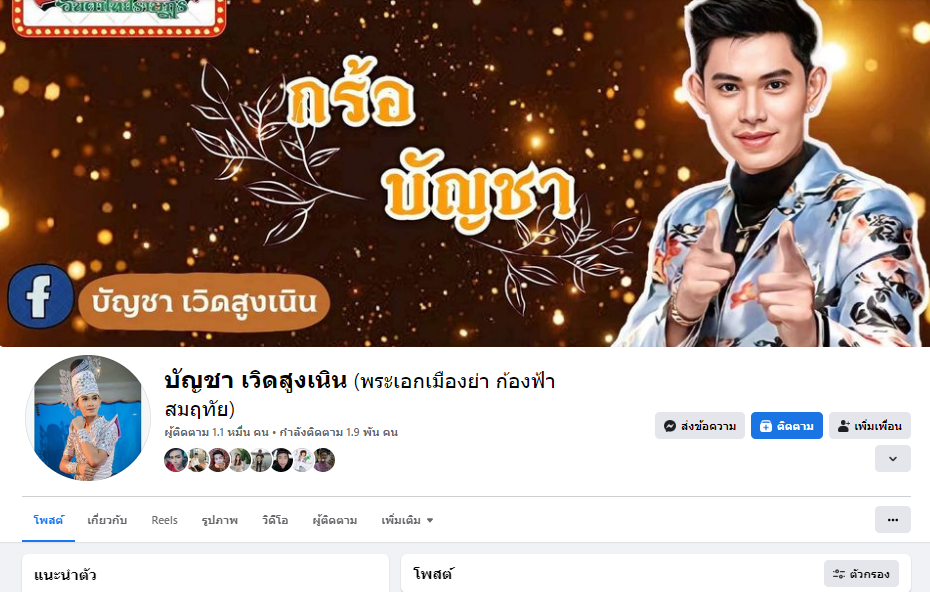Open the circular profile picture

pyautogui.click(x=87, y=418)
